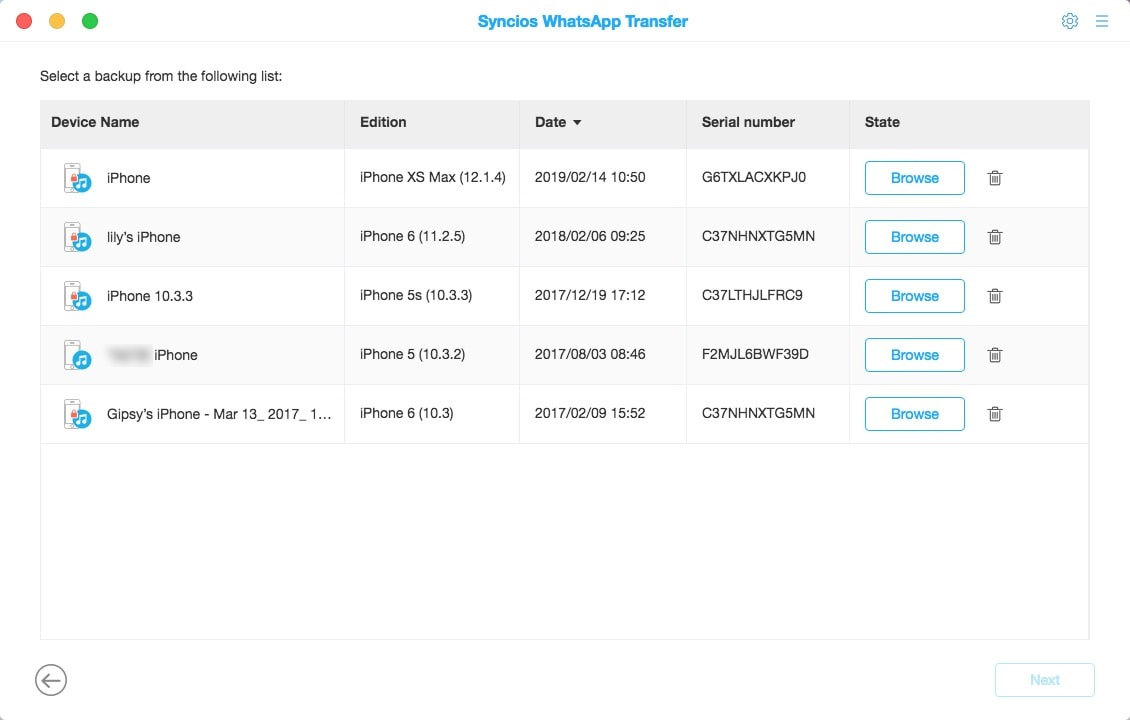Browse the Gipsy's iPhone backup

[x=914, y=414]
